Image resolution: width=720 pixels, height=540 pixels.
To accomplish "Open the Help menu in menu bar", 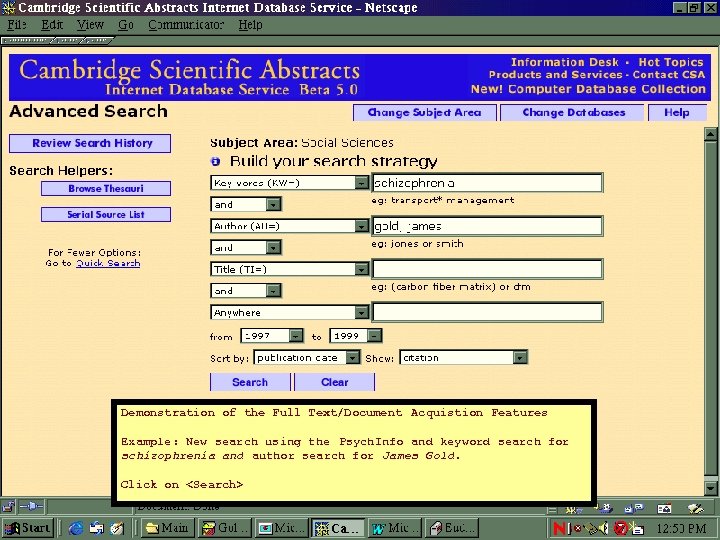I will (x=250, y=24).
